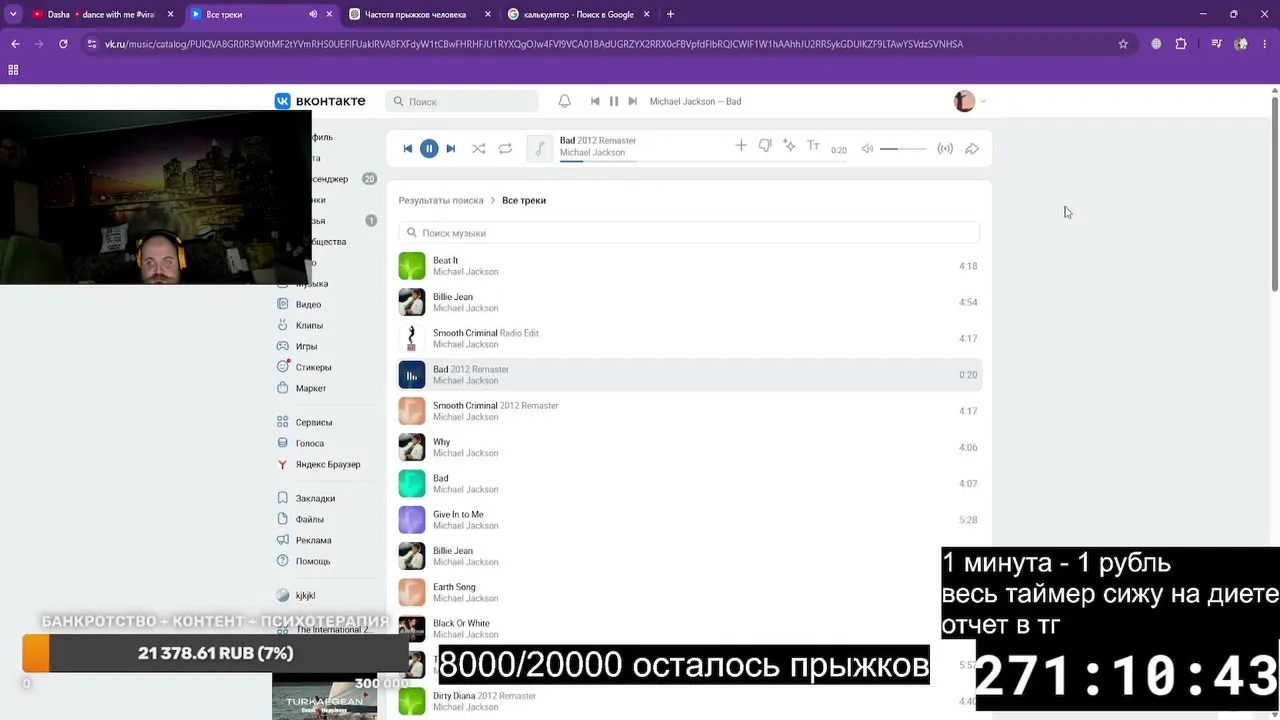Show lyrics with the Tт icon
Viewport: 1280px width, 720px height.
point(813,146)
